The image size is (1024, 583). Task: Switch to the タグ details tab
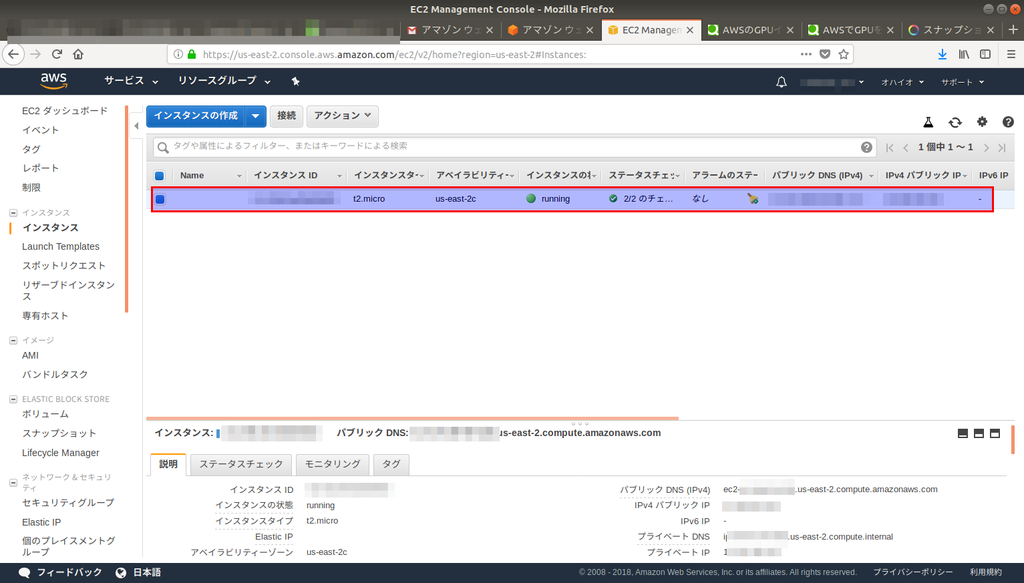pyautogui.click(x=391, y=464)
